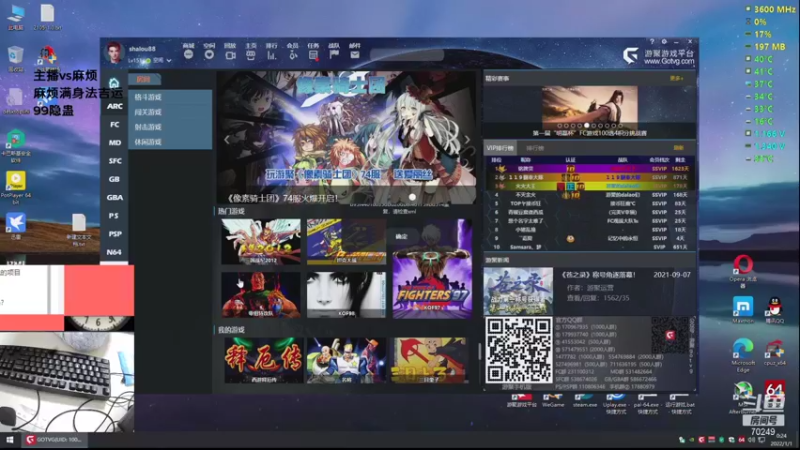The image size is (800, 450).
Task: Open steam.exe desktop shortcut
Action: (x=585, y=401)
